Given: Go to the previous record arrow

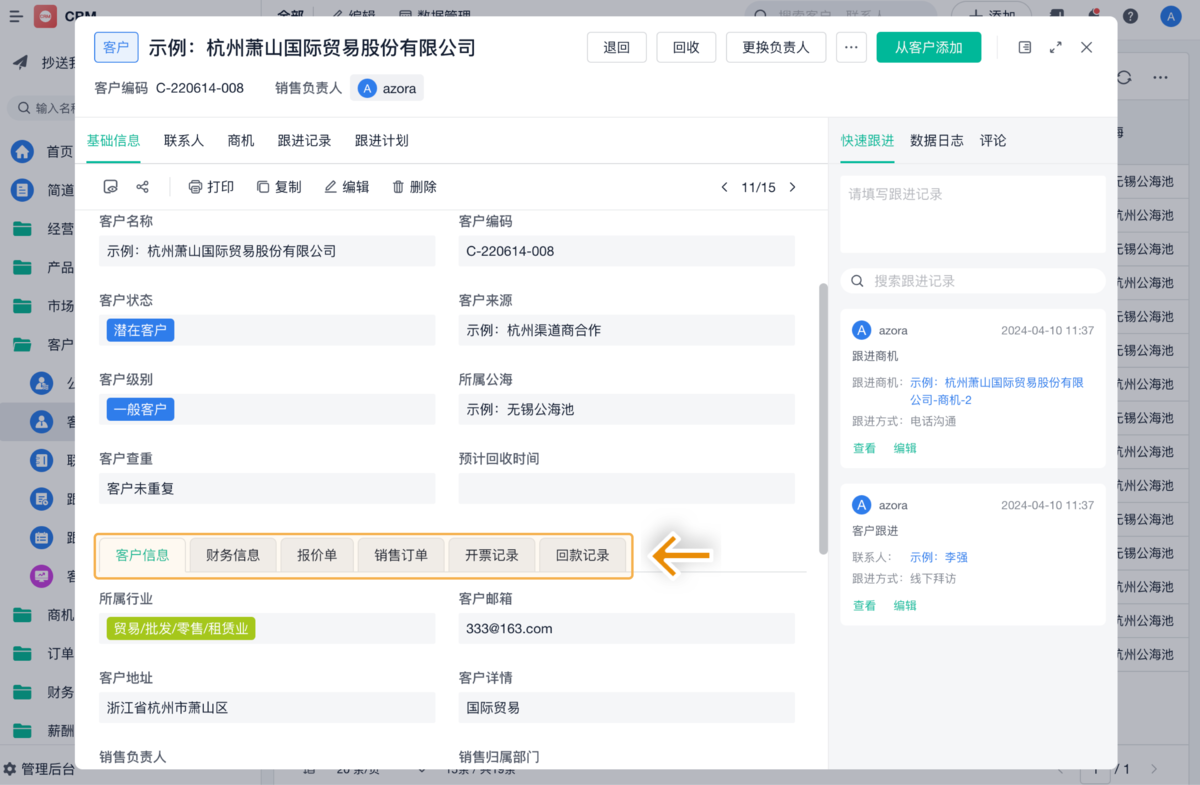Looking at the screenshot, I should click(725, 187).
